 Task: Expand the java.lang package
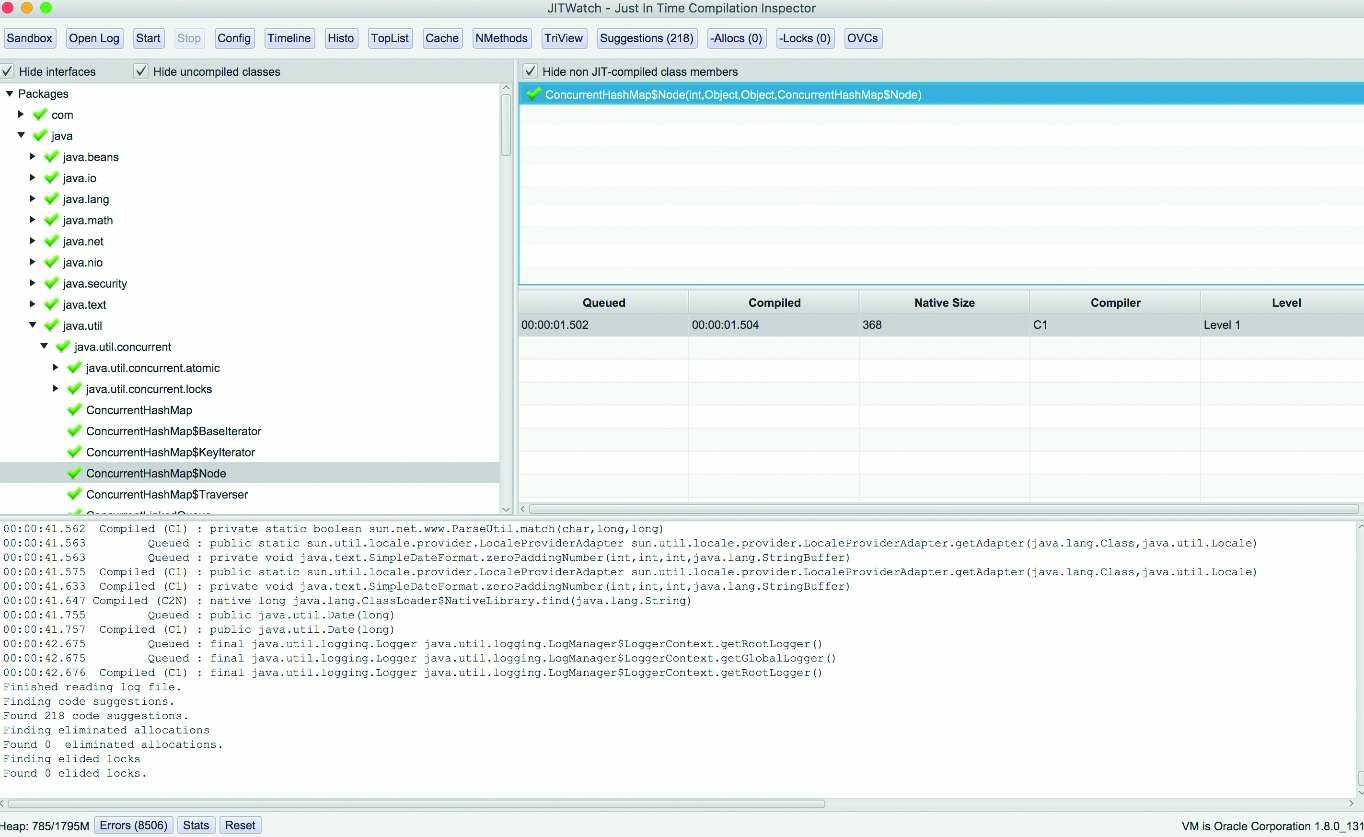33,198
